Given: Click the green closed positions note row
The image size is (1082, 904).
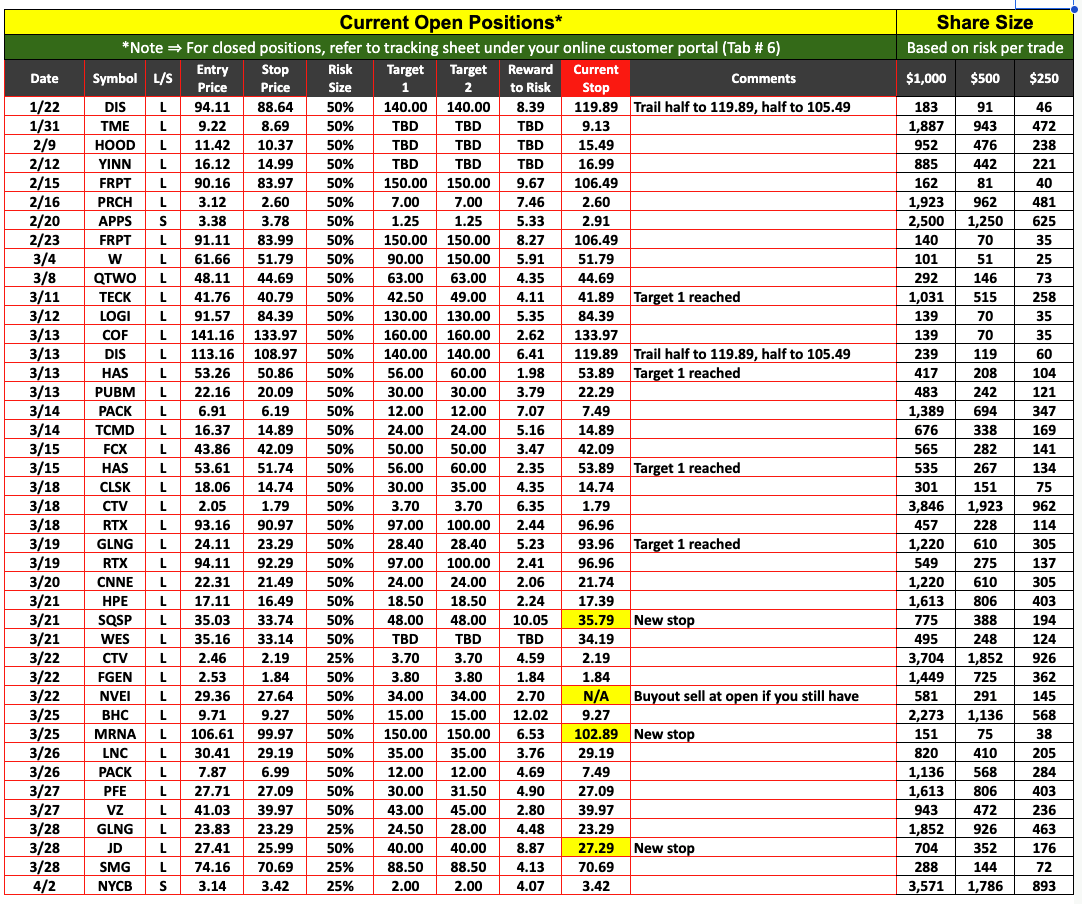Looking at the screenshot, I should pos(450,47).
